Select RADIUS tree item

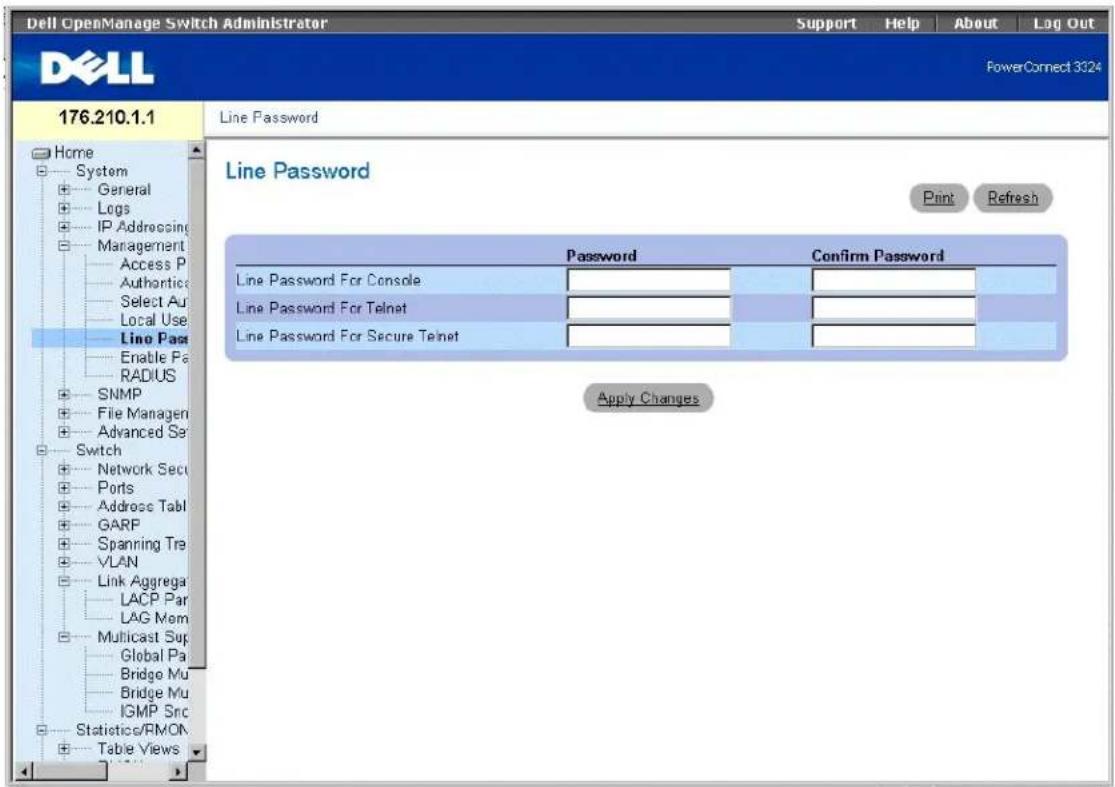click(x=148, y=376)
